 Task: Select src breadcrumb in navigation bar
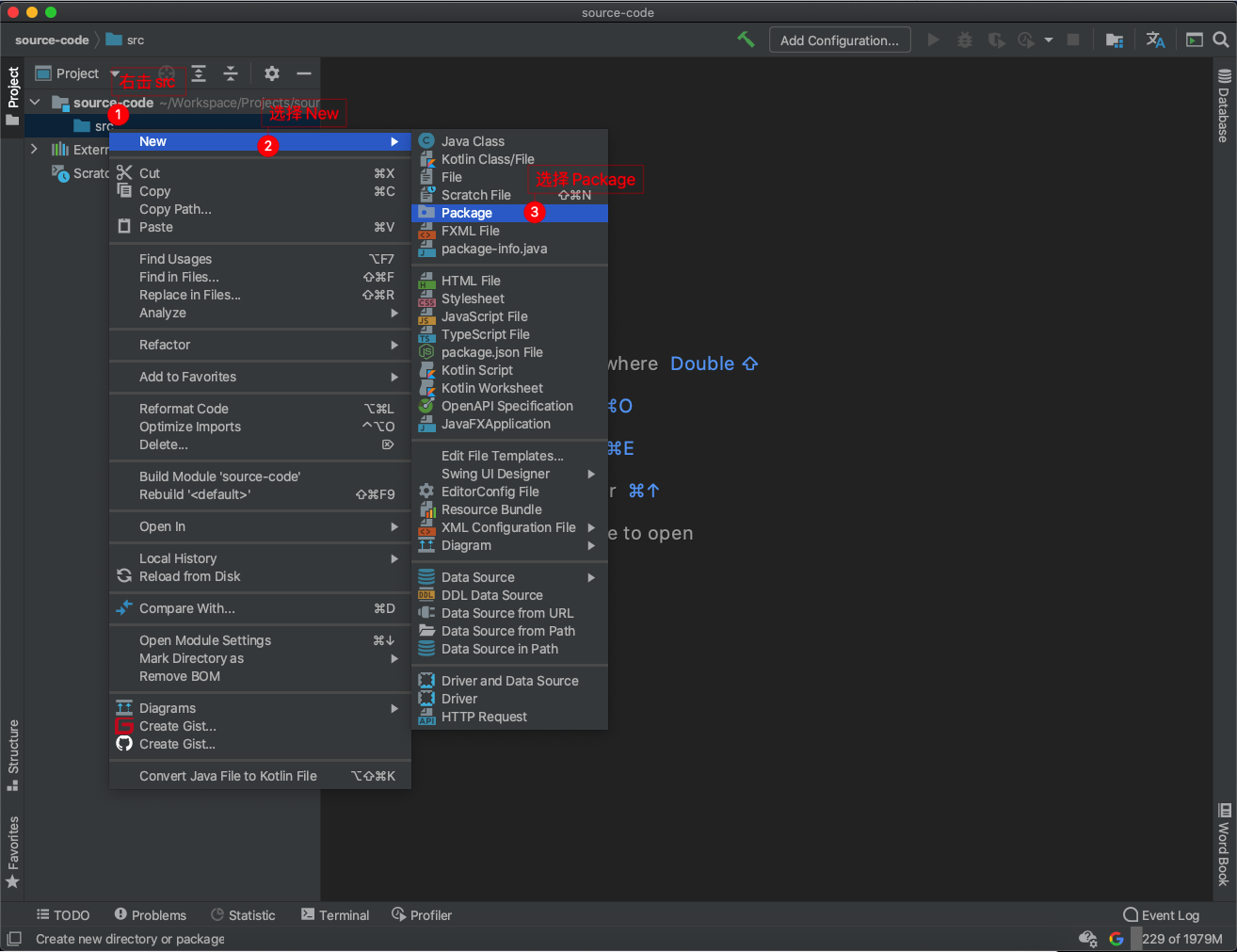(x=125, y=40)
